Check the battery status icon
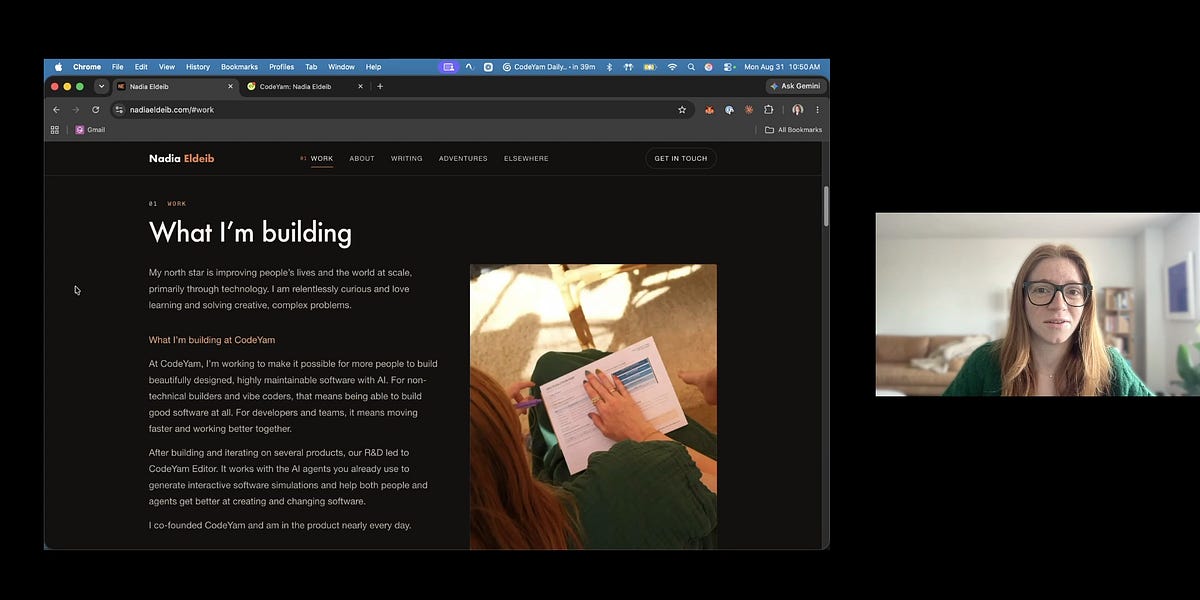The width and height of the screenshot is (1200, 600). (650, 67)
